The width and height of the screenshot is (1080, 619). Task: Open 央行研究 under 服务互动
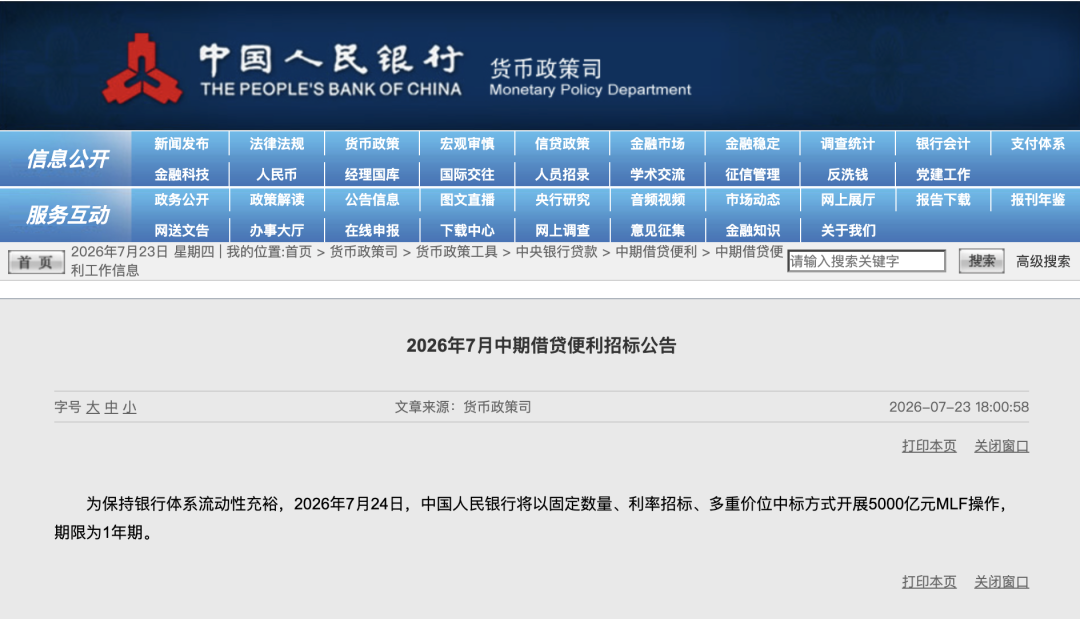click(x=562, y=200)
